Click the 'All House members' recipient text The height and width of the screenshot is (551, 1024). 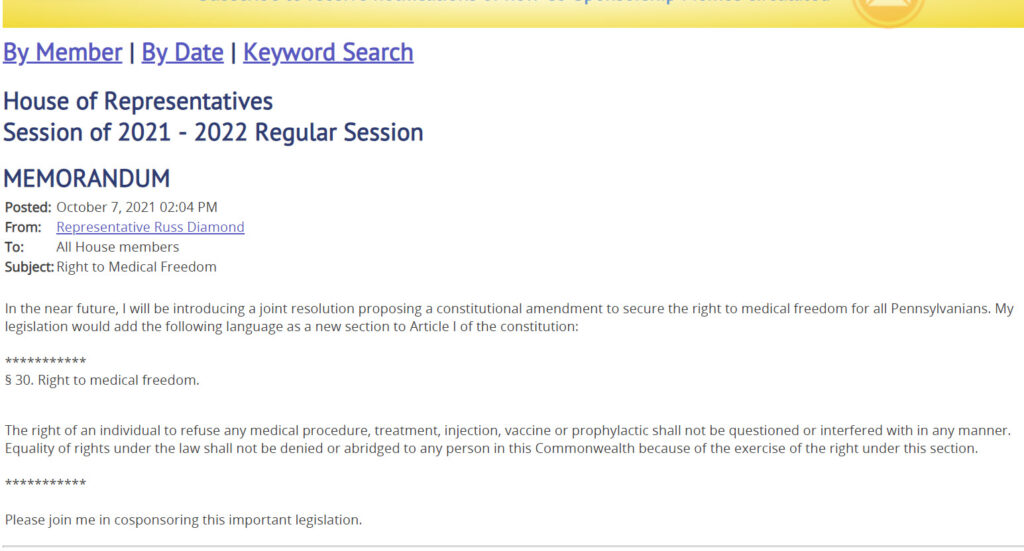118,247
